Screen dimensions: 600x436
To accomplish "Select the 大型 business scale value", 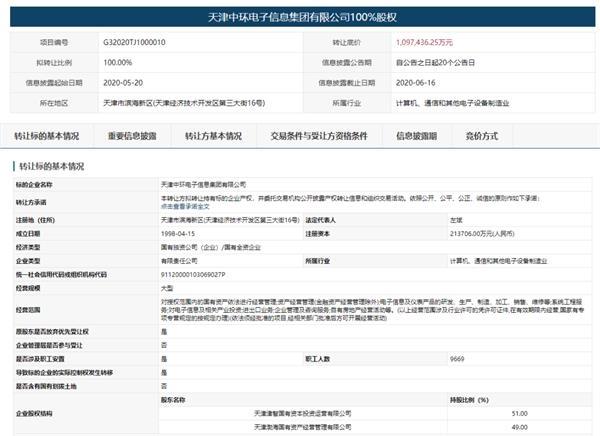I will tap(167, 288).
